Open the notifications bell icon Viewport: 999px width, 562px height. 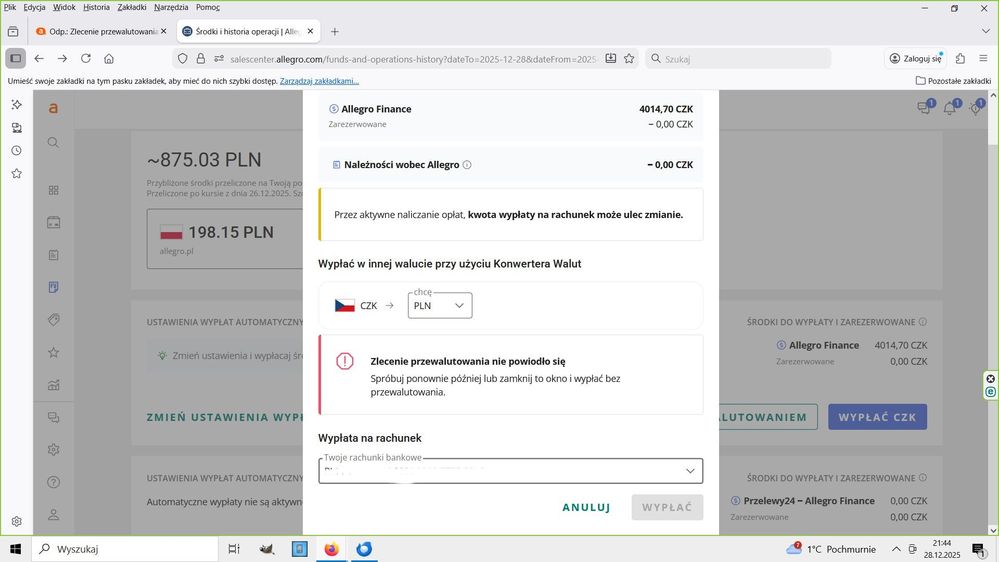pos(949,108)
